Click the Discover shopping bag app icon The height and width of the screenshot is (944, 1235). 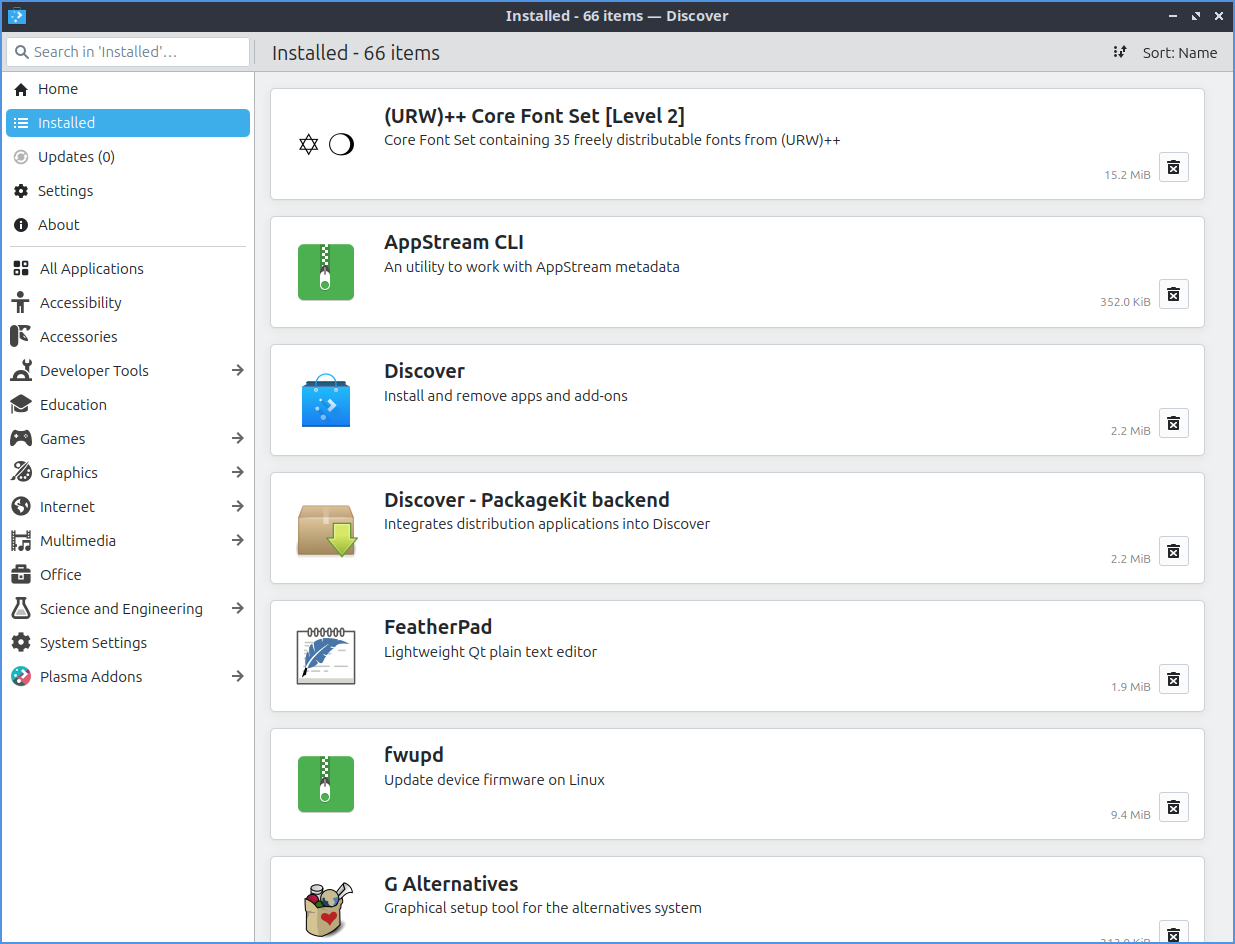(326, 400)
